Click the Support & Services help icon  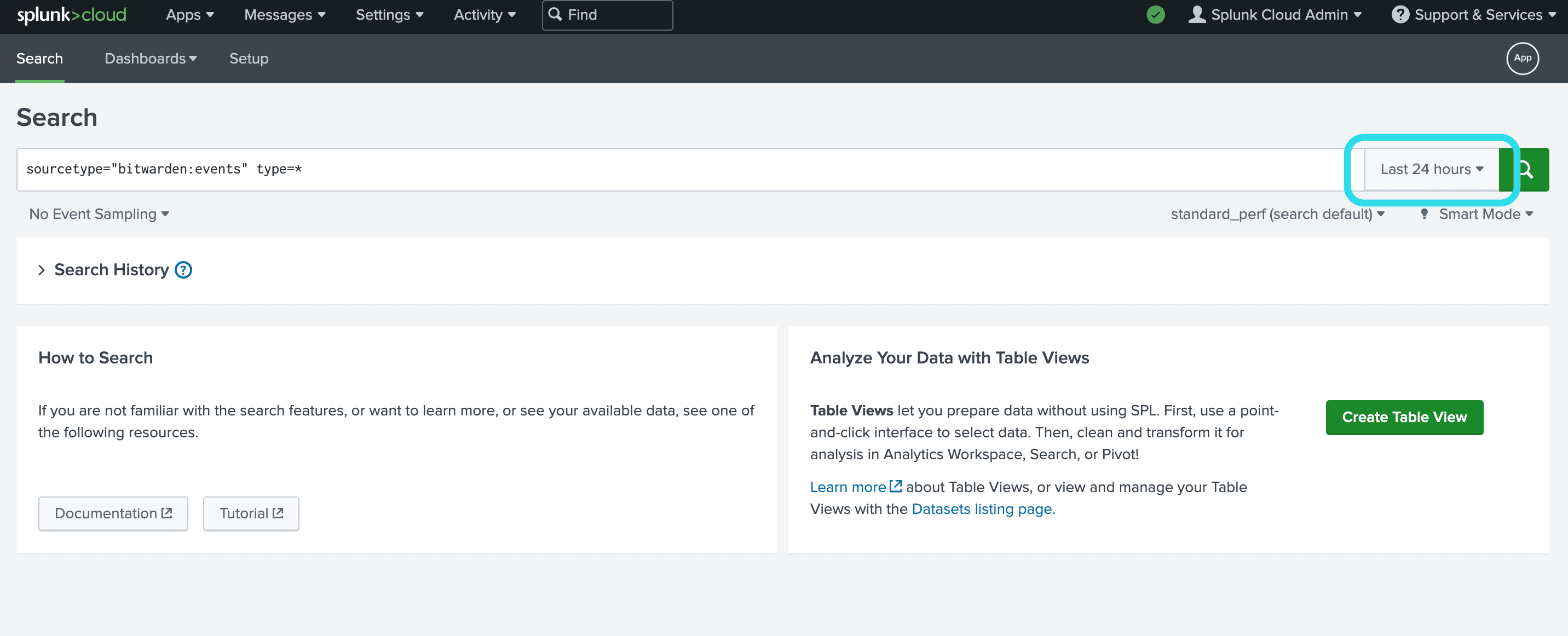[x=1398, y=14]
